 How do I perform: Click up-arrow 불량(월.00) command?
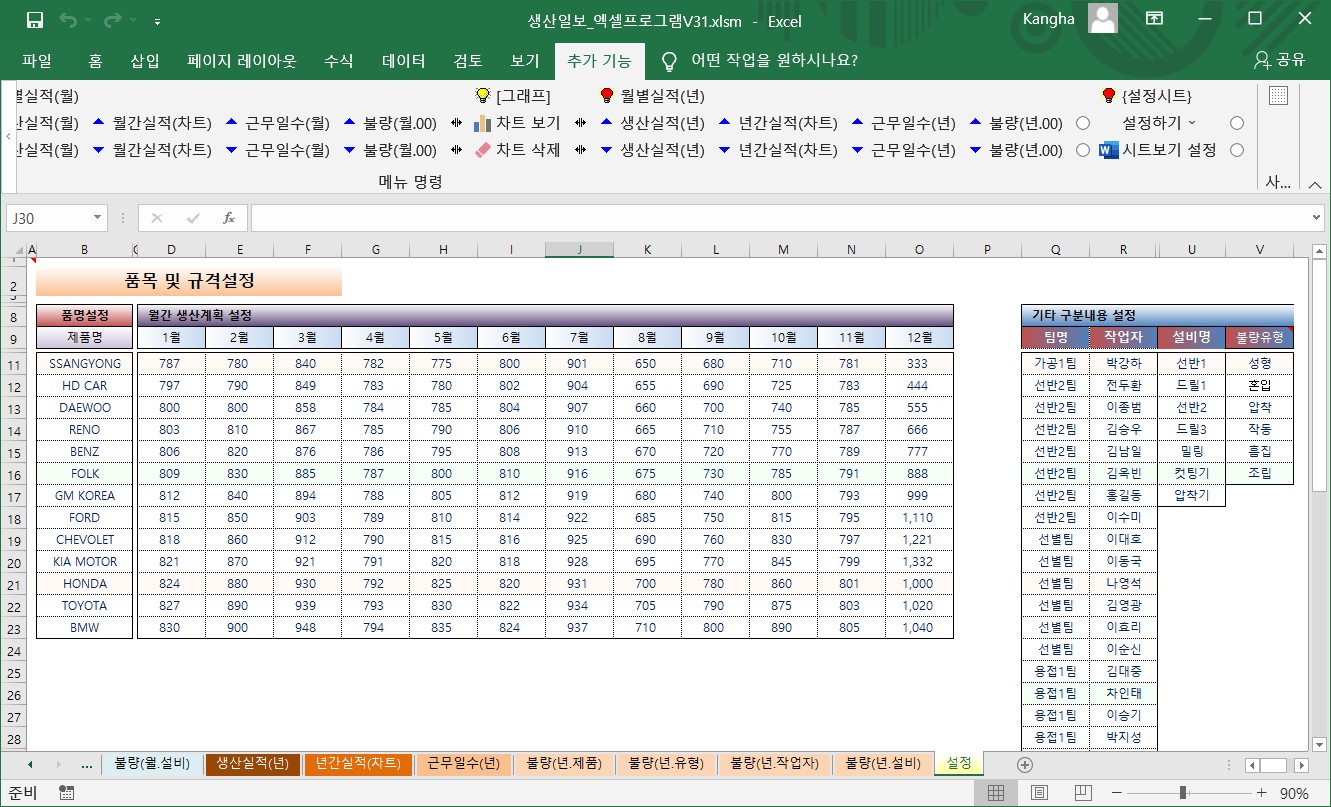(390, 123)
